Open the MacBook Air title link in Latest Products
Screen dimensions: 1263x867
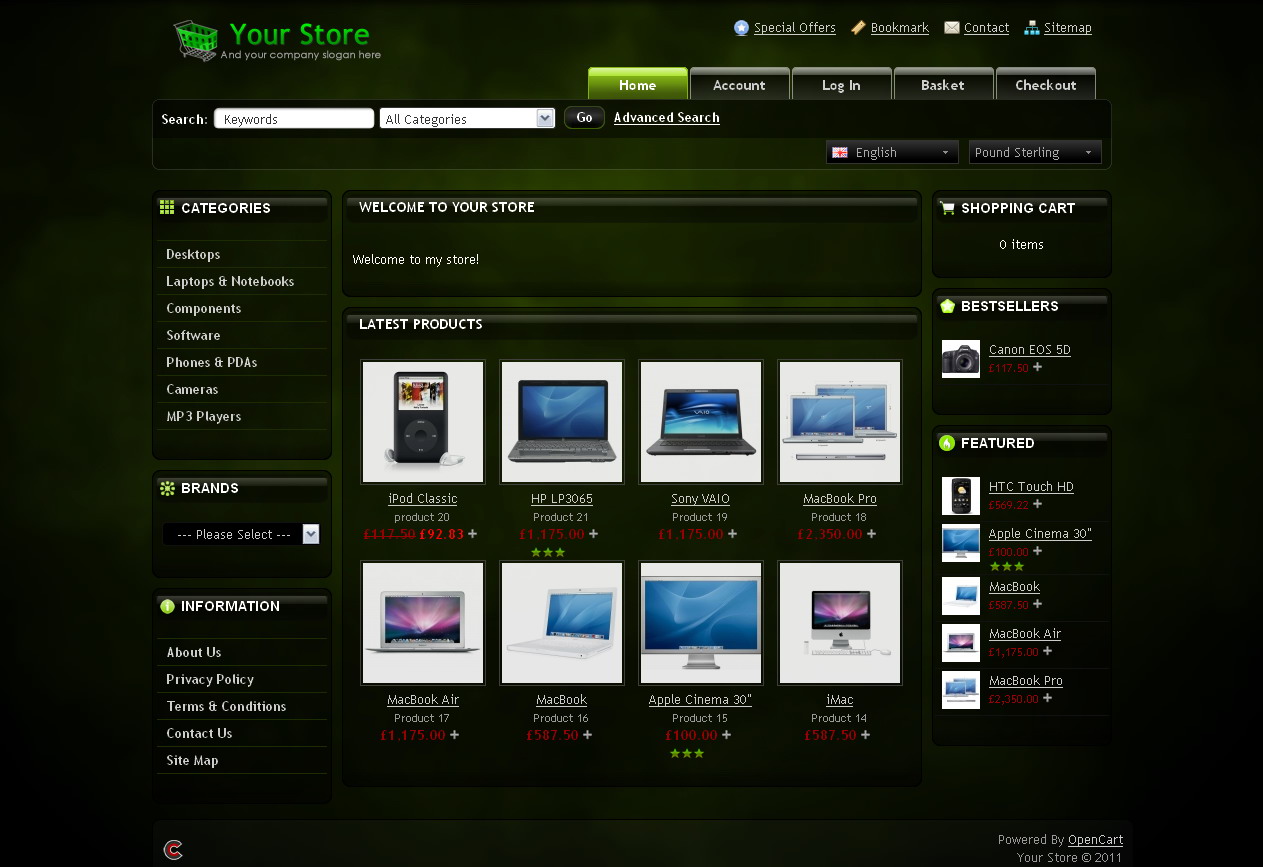[x=423, y=700]
